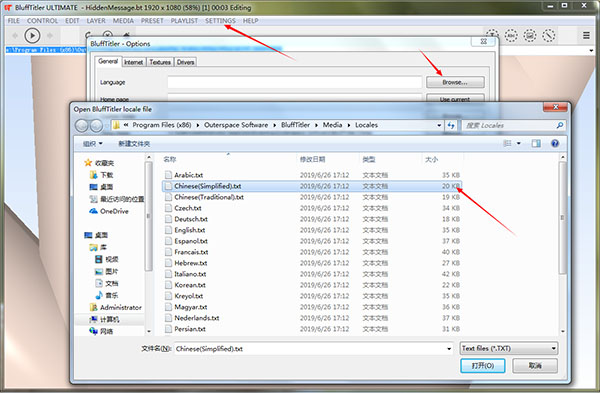This screenshot has width=600, height=393.
Task: Click the file name input field
Action: pos(310,349)
